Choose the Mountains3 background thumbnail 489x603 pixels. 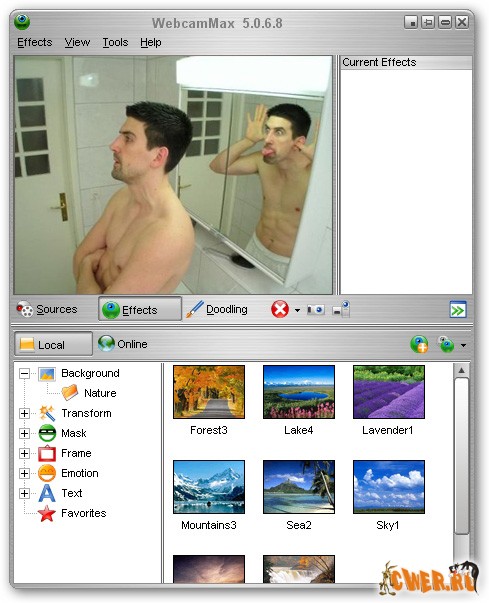[209, 487]
